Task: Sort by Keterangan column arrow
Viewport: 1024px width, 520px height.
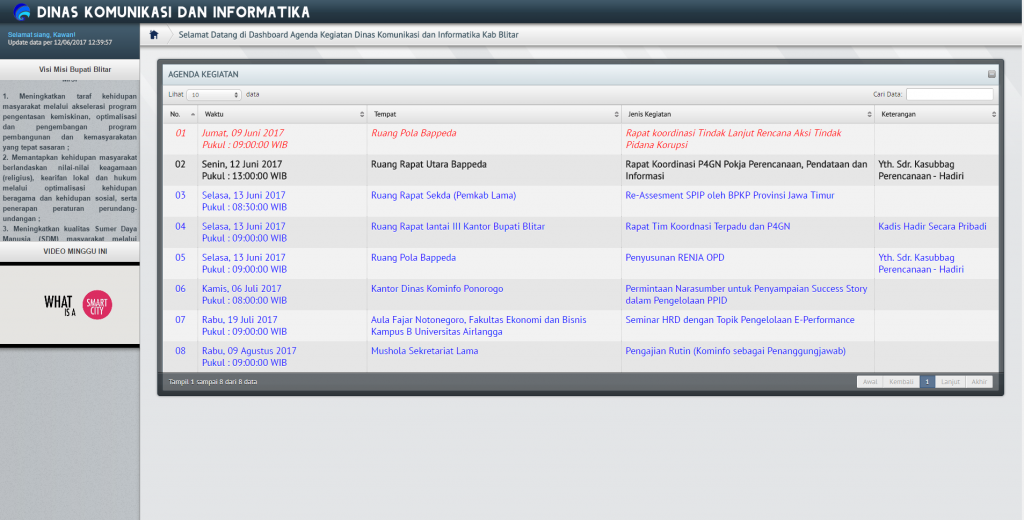Action: click(x=993, y=115)
